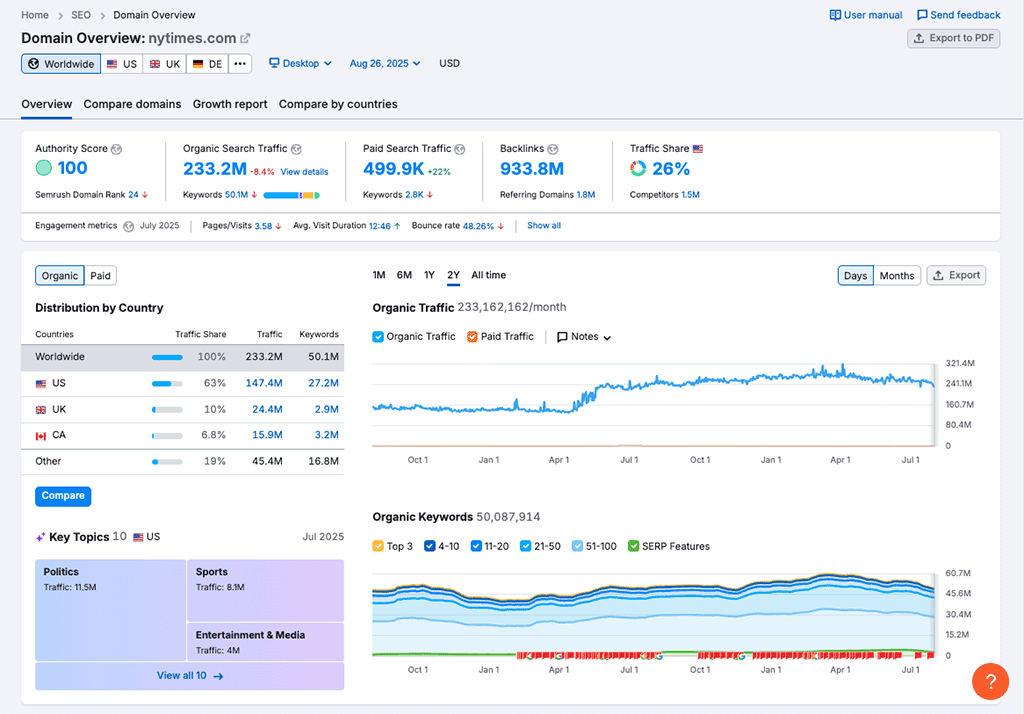The image size is (1024, 714).
Task: Select the UK flag database
Action: 165,64
